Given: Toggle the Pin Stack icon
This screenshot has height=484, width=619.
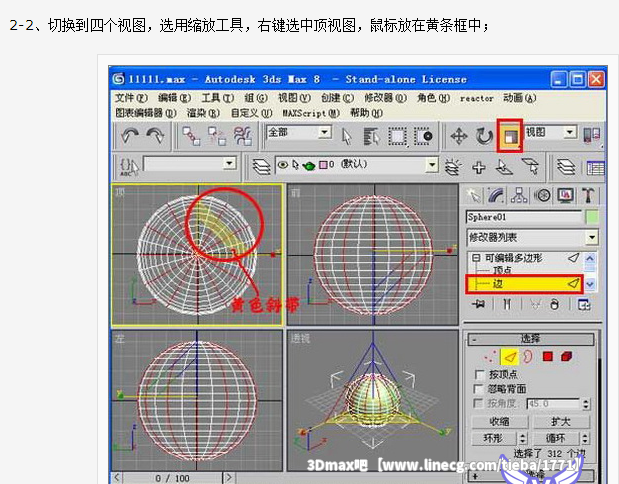Looking at the screenshot, I should click(x=478, y=304).
